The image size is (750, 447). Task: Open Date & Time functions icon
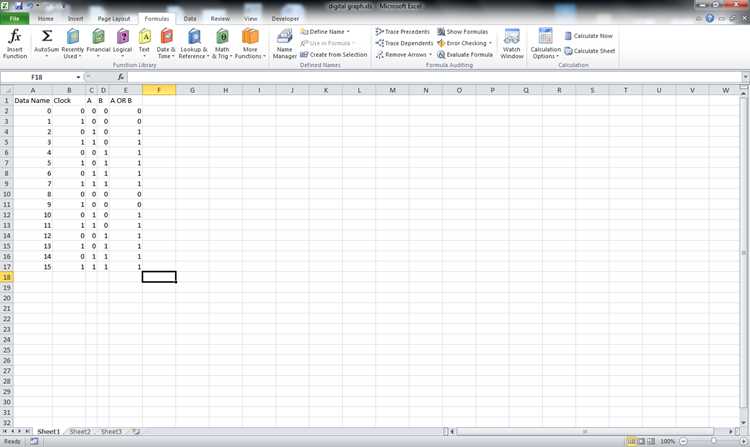pyautogui.click(x=166, y=36)
